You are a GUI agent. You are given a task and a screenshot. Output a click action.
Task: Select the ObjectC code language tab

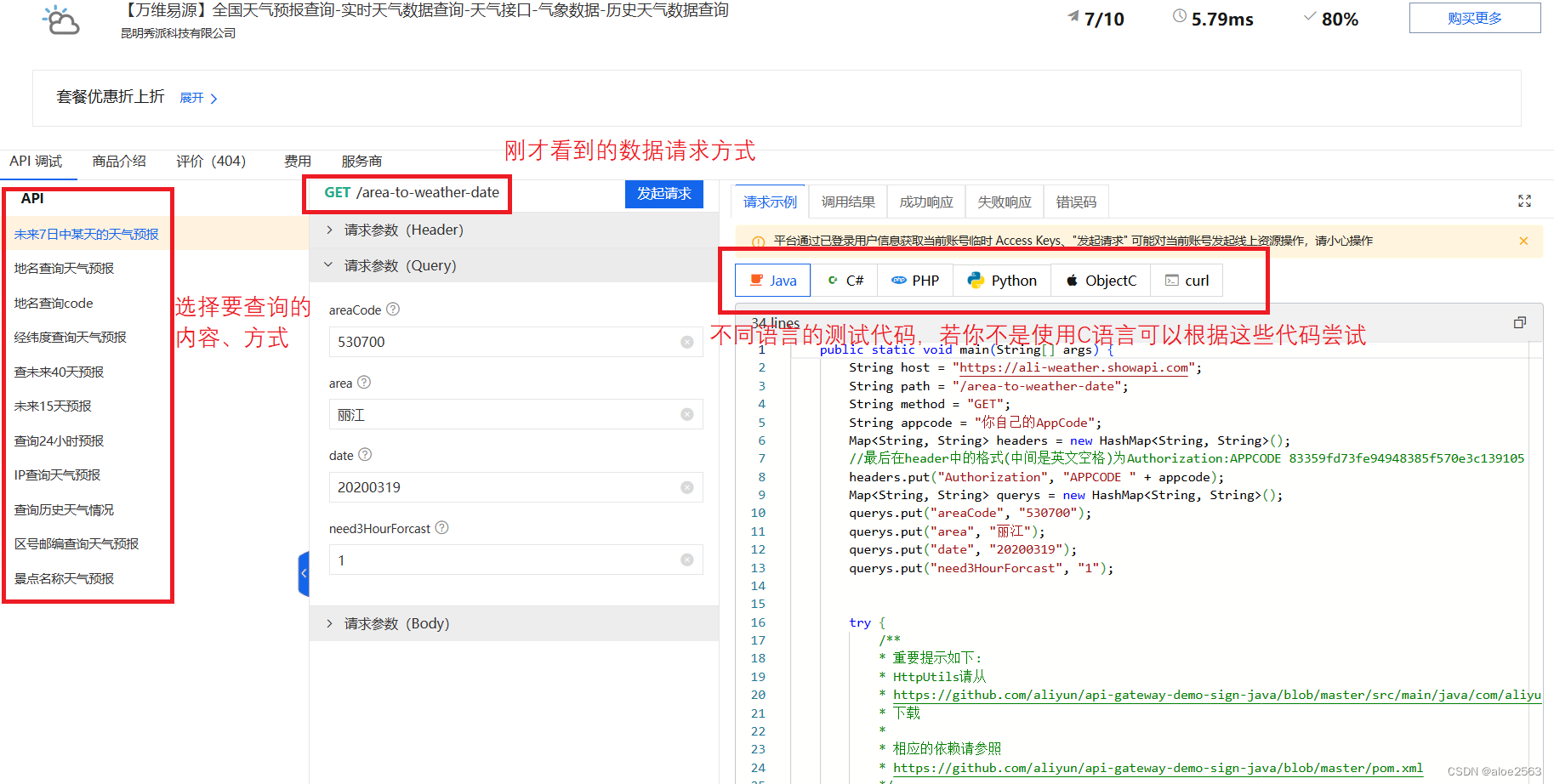[1101, 281]
